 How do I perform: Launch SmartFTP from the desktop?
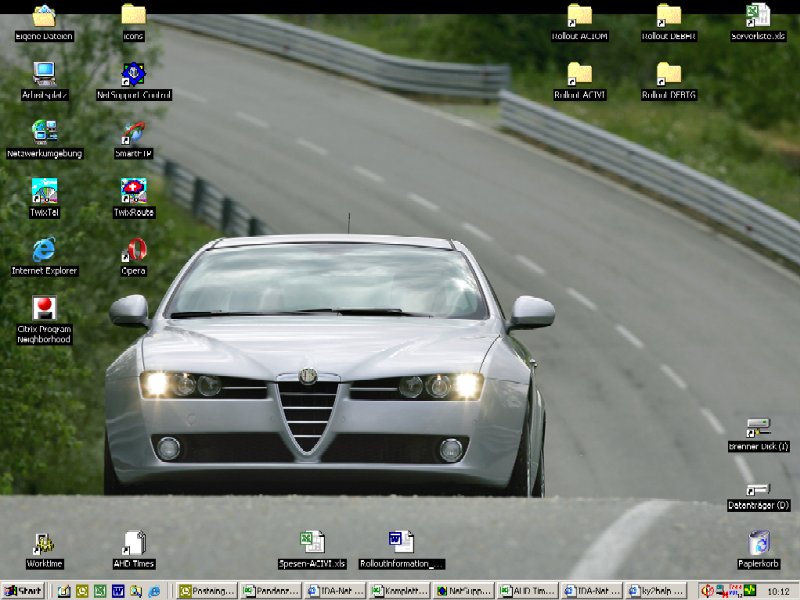[133, 133]
